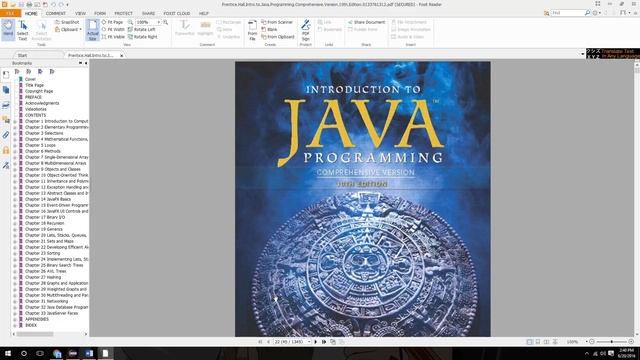Viewport: 640px width, 360px height.
Task: Open the page number dropdown
Action: [x=309, y=342]
